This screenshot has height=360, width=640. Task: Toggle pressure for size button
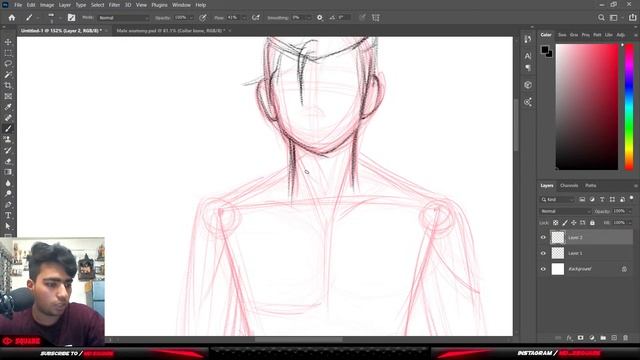[362, 18]
